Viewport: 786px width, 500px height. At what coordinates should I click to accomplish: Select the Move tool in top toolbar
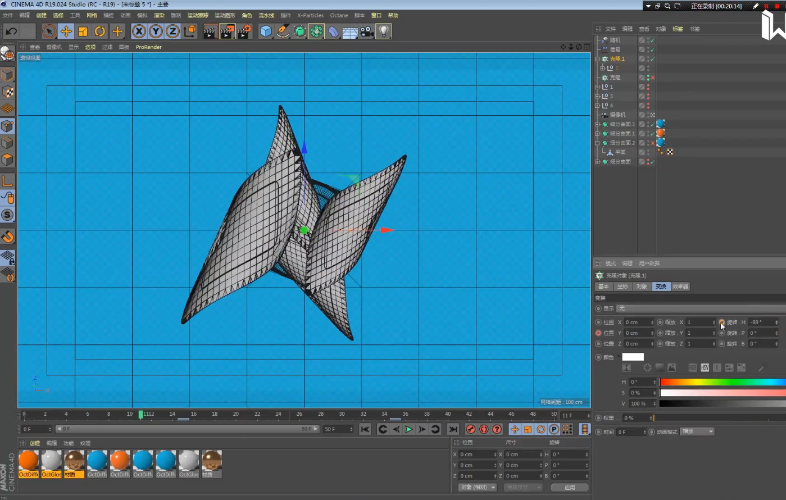pos(66,31)
